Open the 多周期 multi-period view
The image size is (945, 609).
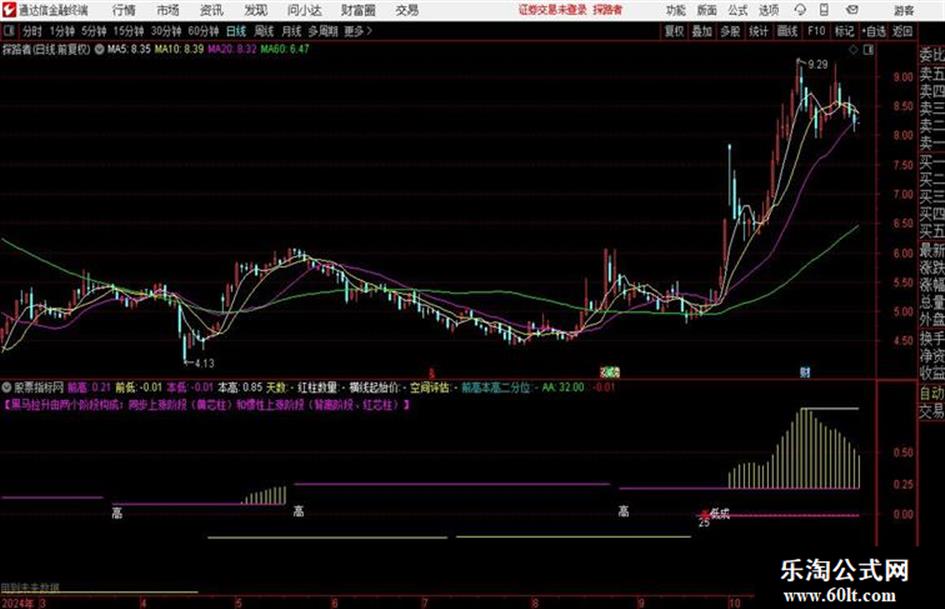[322, 31]
